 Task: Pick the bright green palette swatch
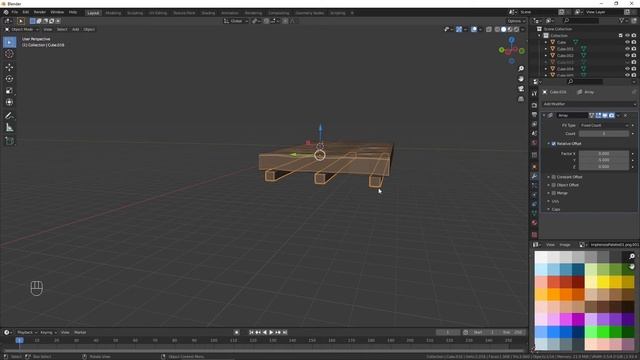(x=604, y=332)
